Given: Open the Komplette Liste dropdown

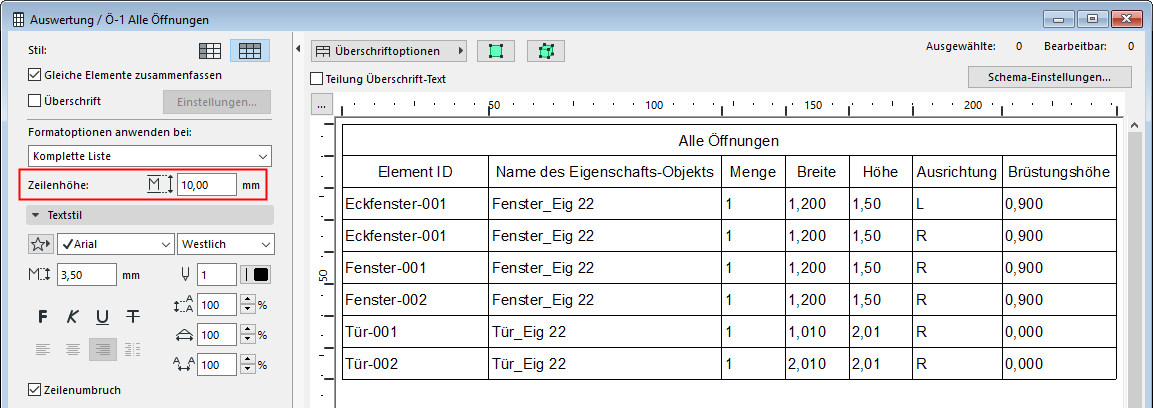Looking at the screenshot, I should pos(150,157).
